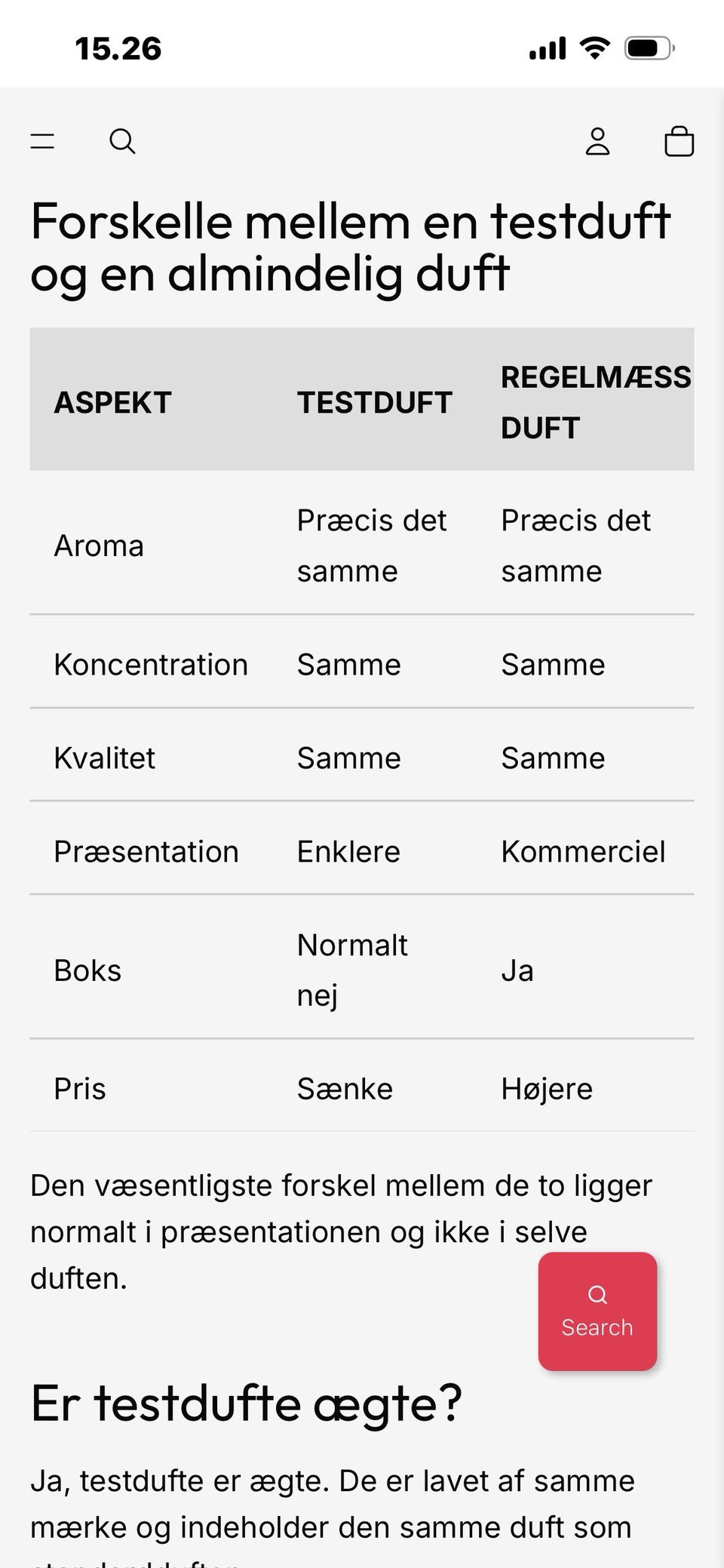This screenshot has height=1568, width=724.
Task: Tap the header search magnifier icon
Action: pyautogui.click(x=122, y=141)
